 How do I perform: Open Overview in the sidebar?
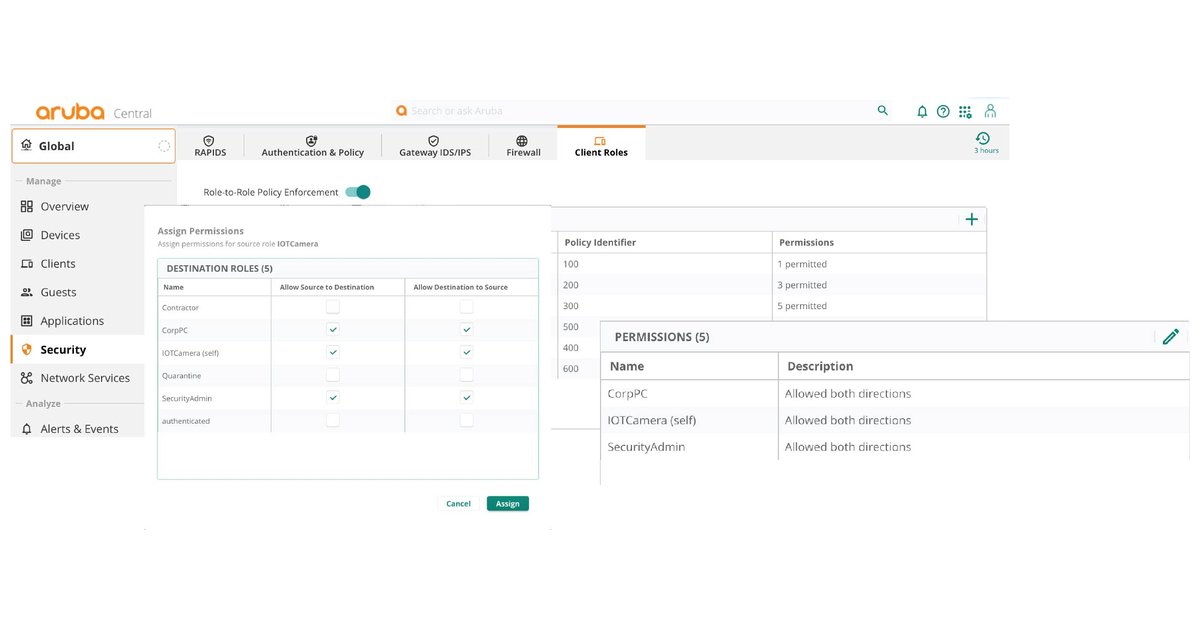tap(64, 206)
